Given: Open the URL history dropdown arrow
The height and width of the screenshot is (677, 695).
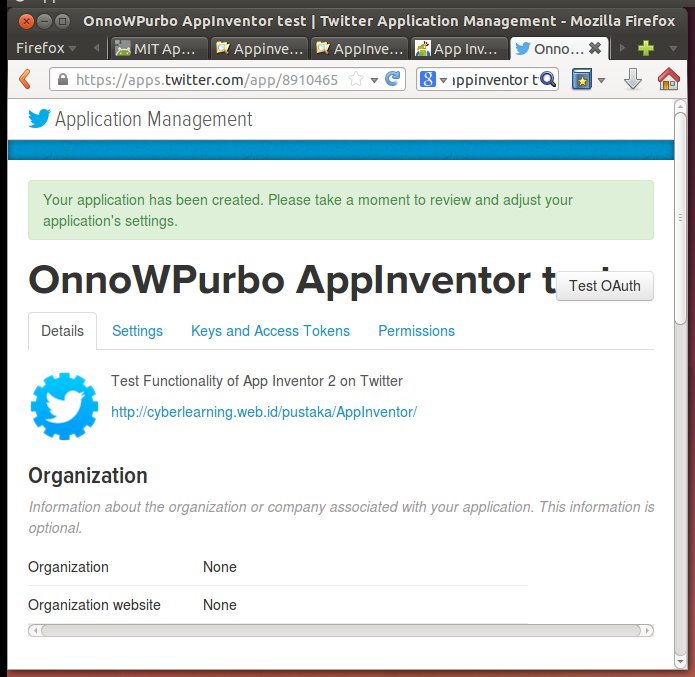Looking at the screenshot, I should [x=374, y=79].
